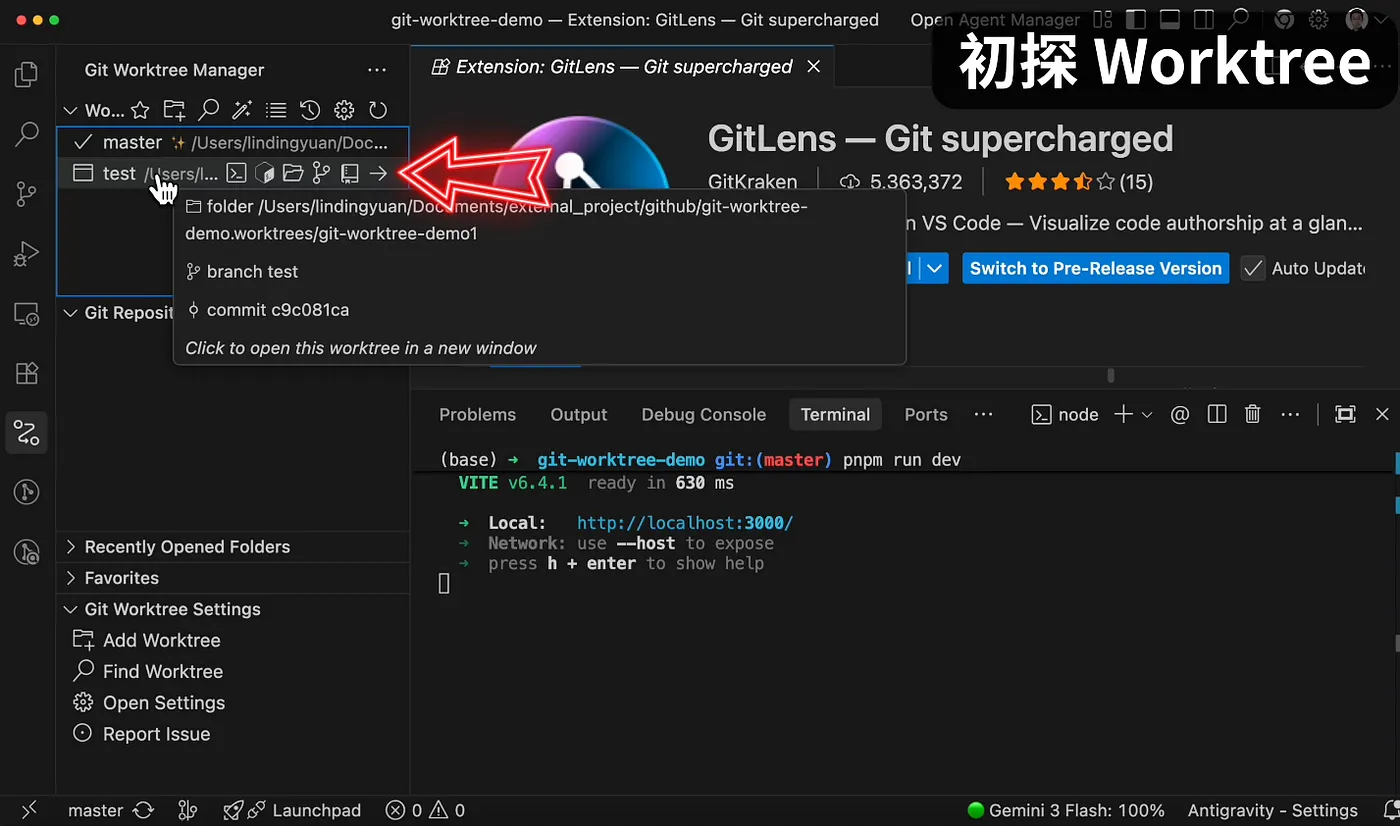The height and width of the screenshot is (826, 1400).
Task: Split the terminal pane
Action: click(x=1217, y=414)
